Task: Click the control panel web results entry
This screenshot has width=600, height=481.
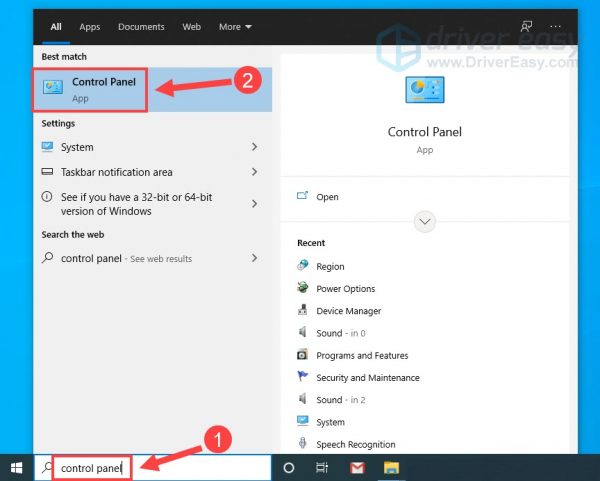Action: pos(125,258)
